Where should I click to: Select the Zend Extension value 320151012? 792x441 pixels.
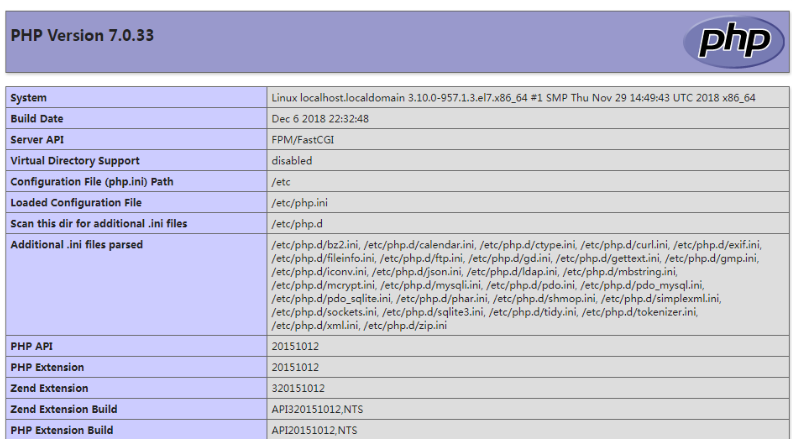point(298,388)
